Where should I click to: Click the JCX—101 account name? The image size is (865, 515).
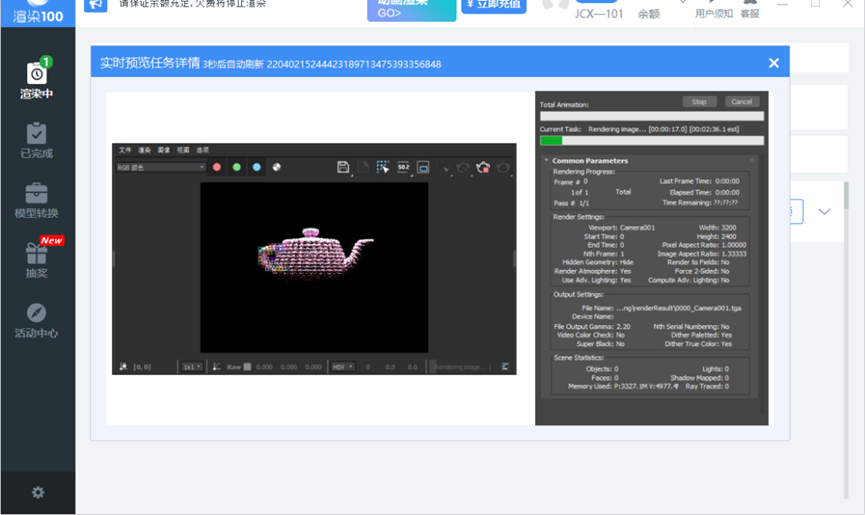coord(599,14)
